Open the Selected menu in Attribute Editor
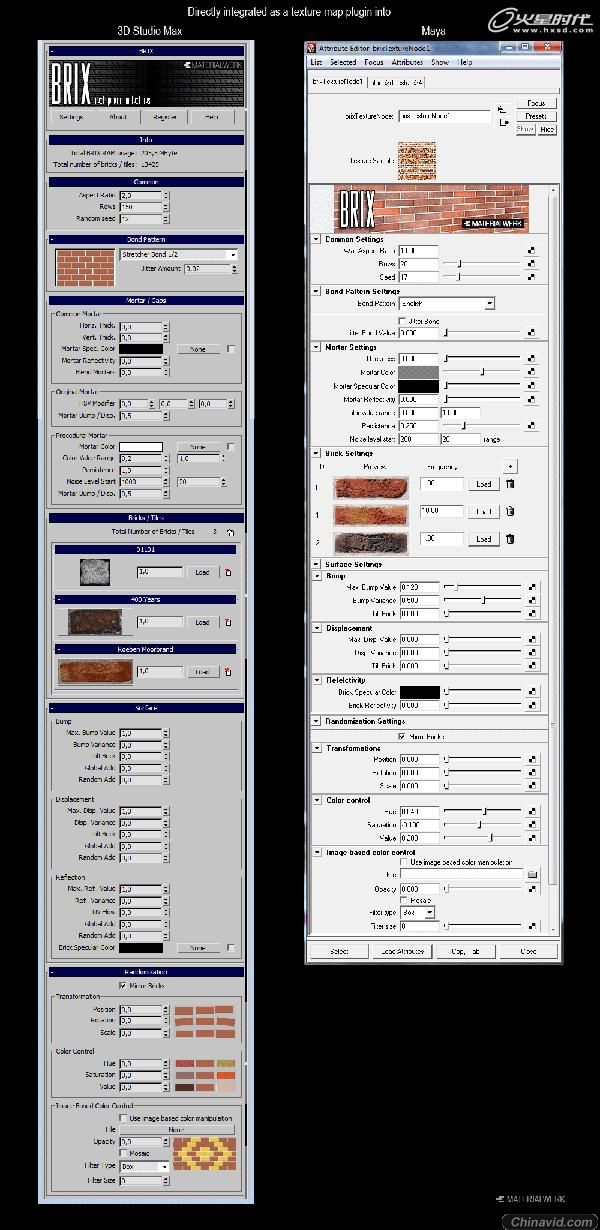Screen dimensions: 600x1230 (343, 62)
